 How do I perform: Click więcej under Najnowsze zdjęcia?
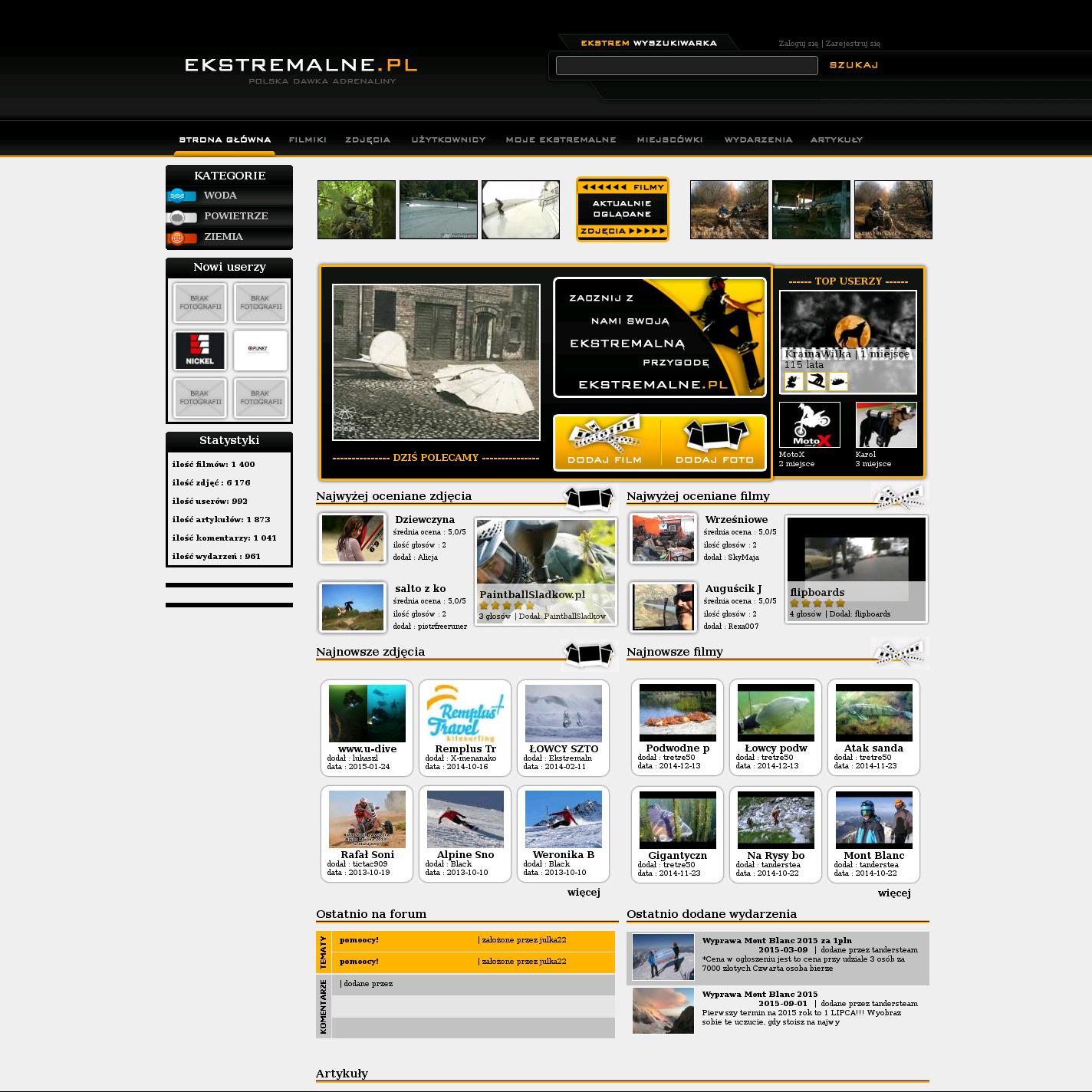point(584,893)
